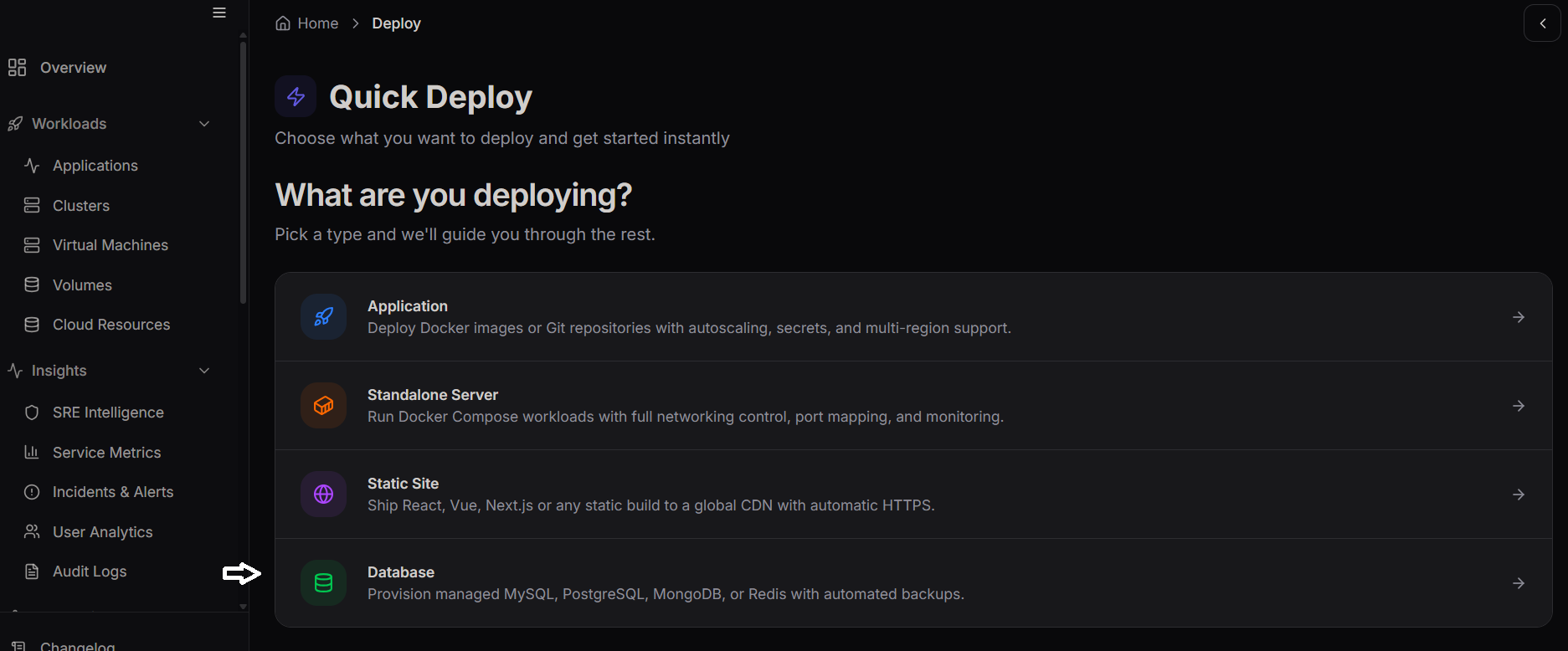The width and height of the screenshot is (1568, 651).
Task: Choose the Application deployment arrow
Action: pos(1518,317)
